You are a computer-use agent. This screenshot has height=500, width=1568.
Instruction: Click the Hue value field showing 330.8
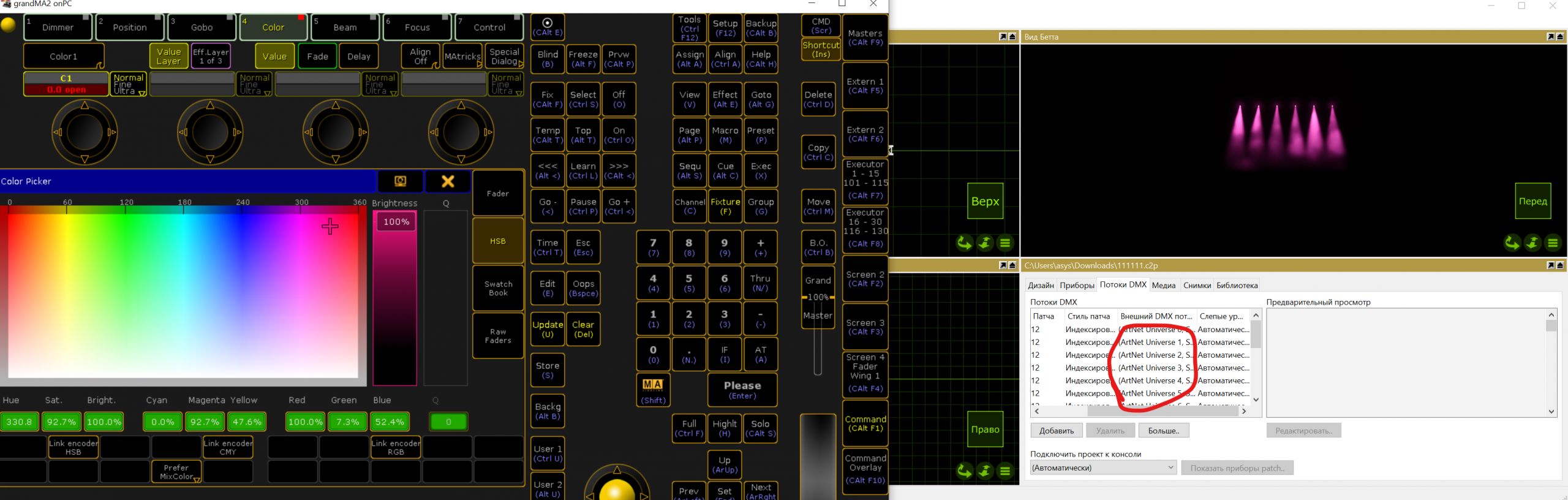point(20,422)
